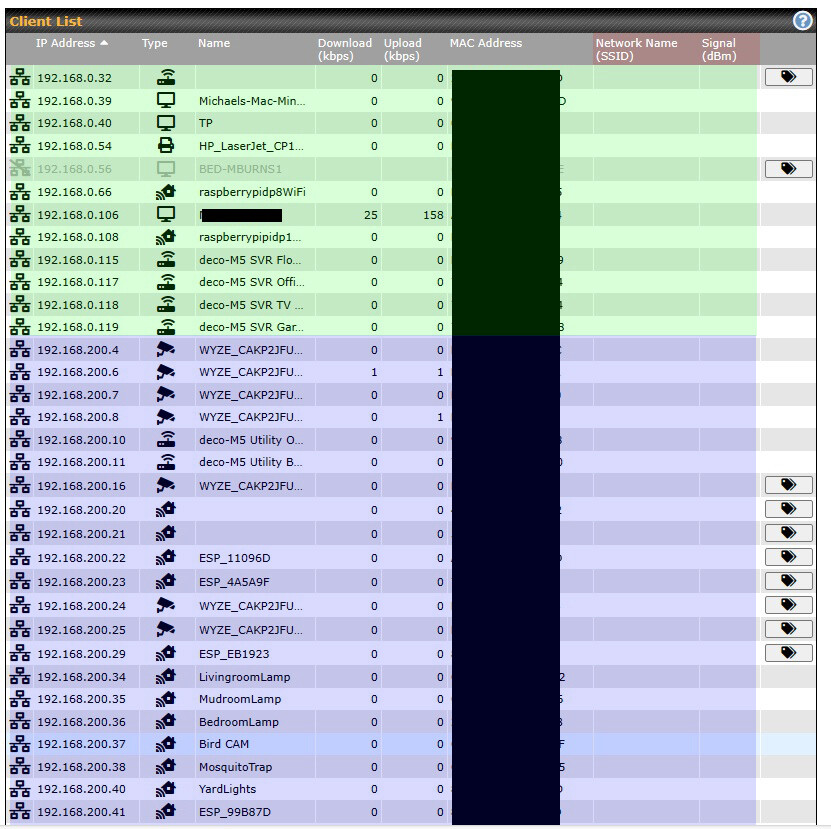Sort by Download (kbps) column header

point(344,49)
